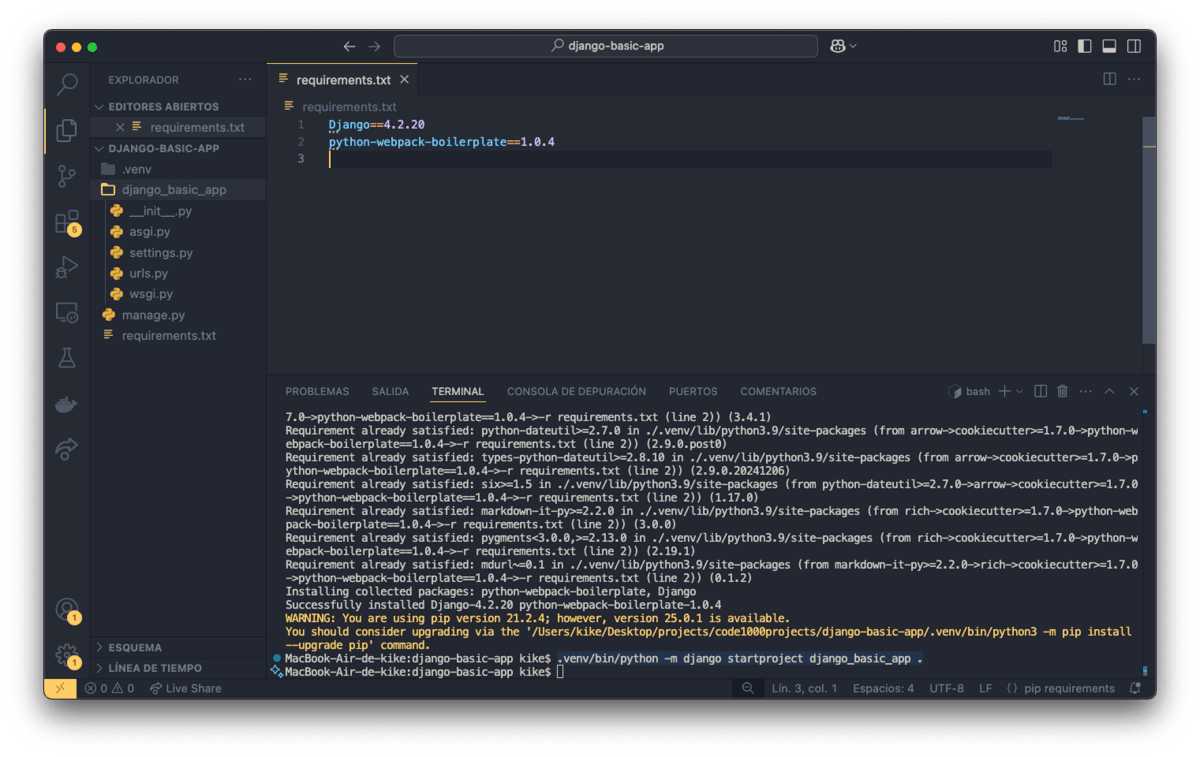
Task: Expand the LÍNEA DE TIEMPO section
Action: click(178, 667)
